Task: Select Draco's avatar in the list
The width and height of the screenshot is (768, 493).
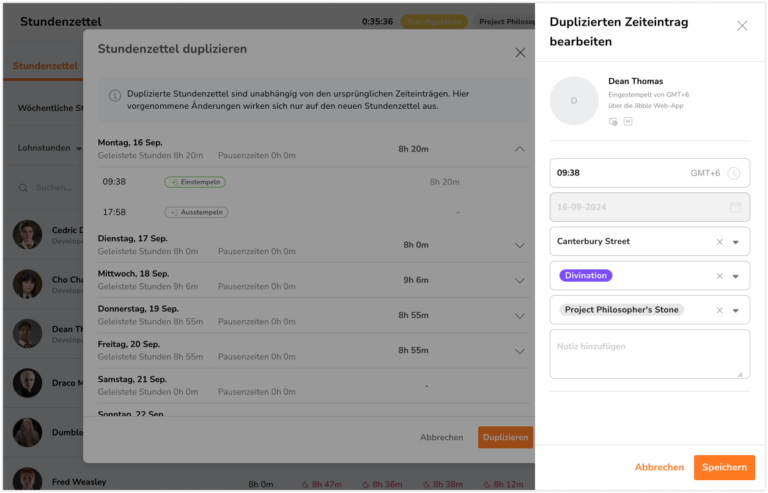Action: (x=27, y=383)
